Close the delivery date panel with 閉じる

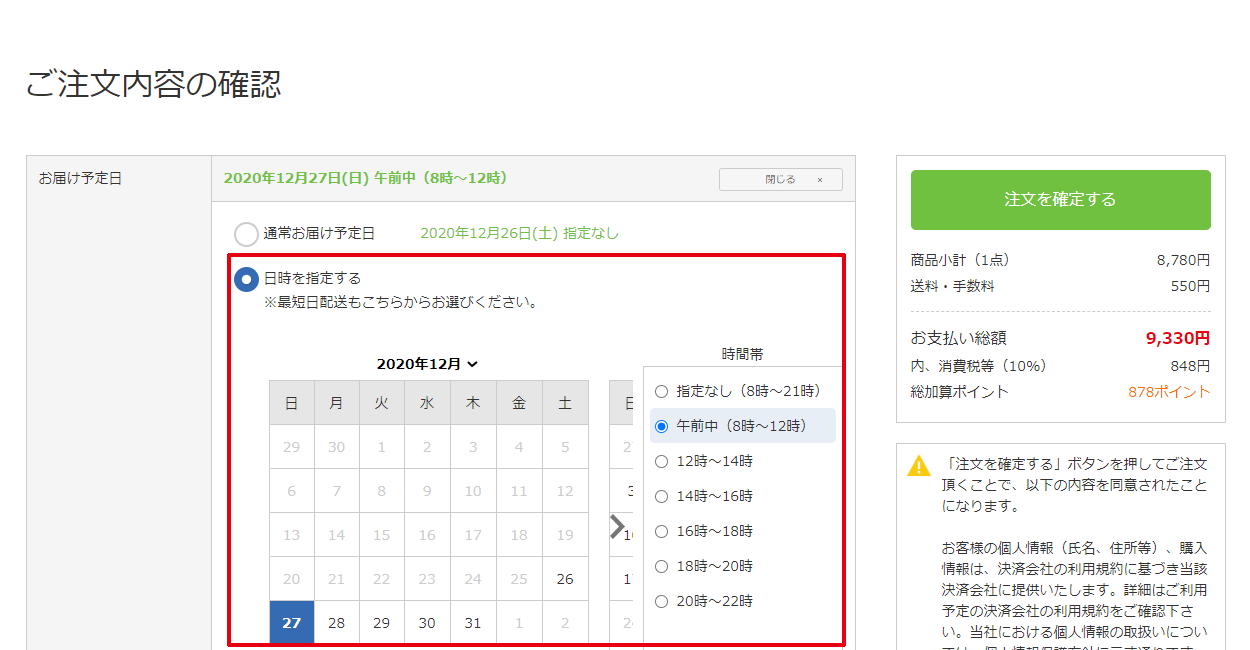point(780,180)
